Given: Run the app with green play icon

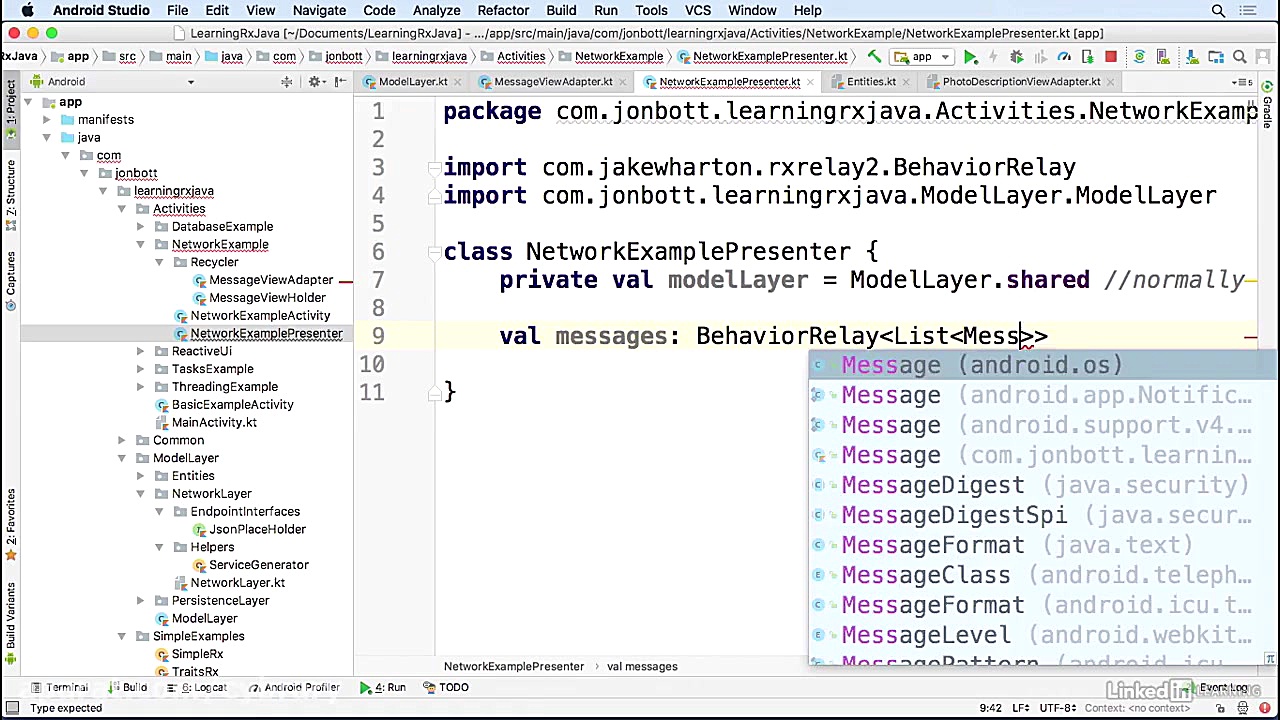Looking at the screenshot, I should point(970,57).
